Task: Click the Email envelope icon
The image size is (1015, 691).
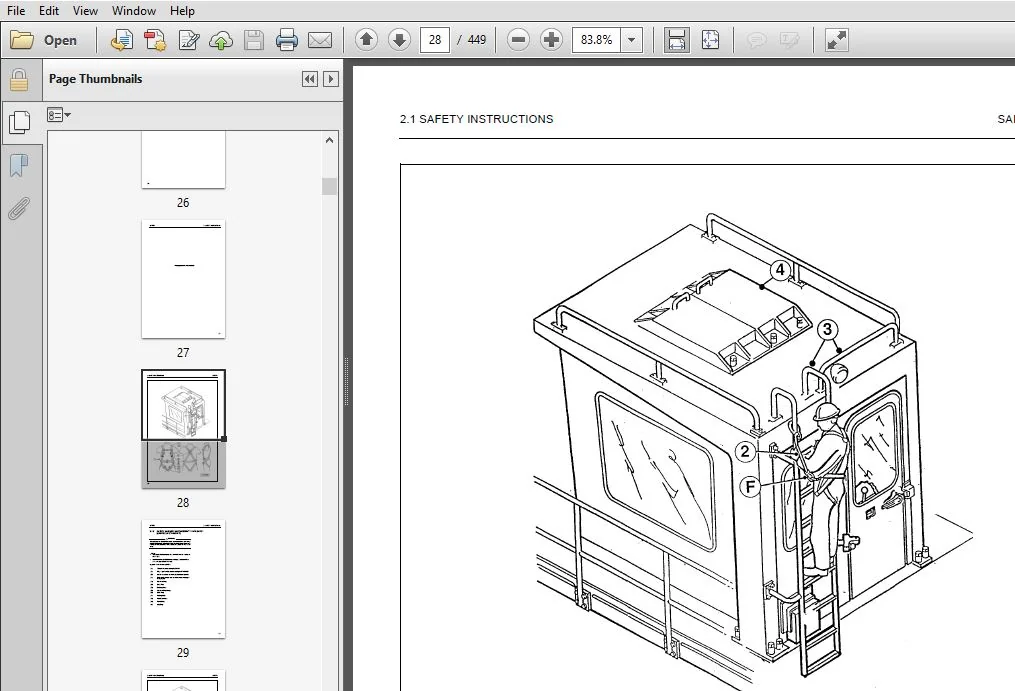Action: [320, 40]
